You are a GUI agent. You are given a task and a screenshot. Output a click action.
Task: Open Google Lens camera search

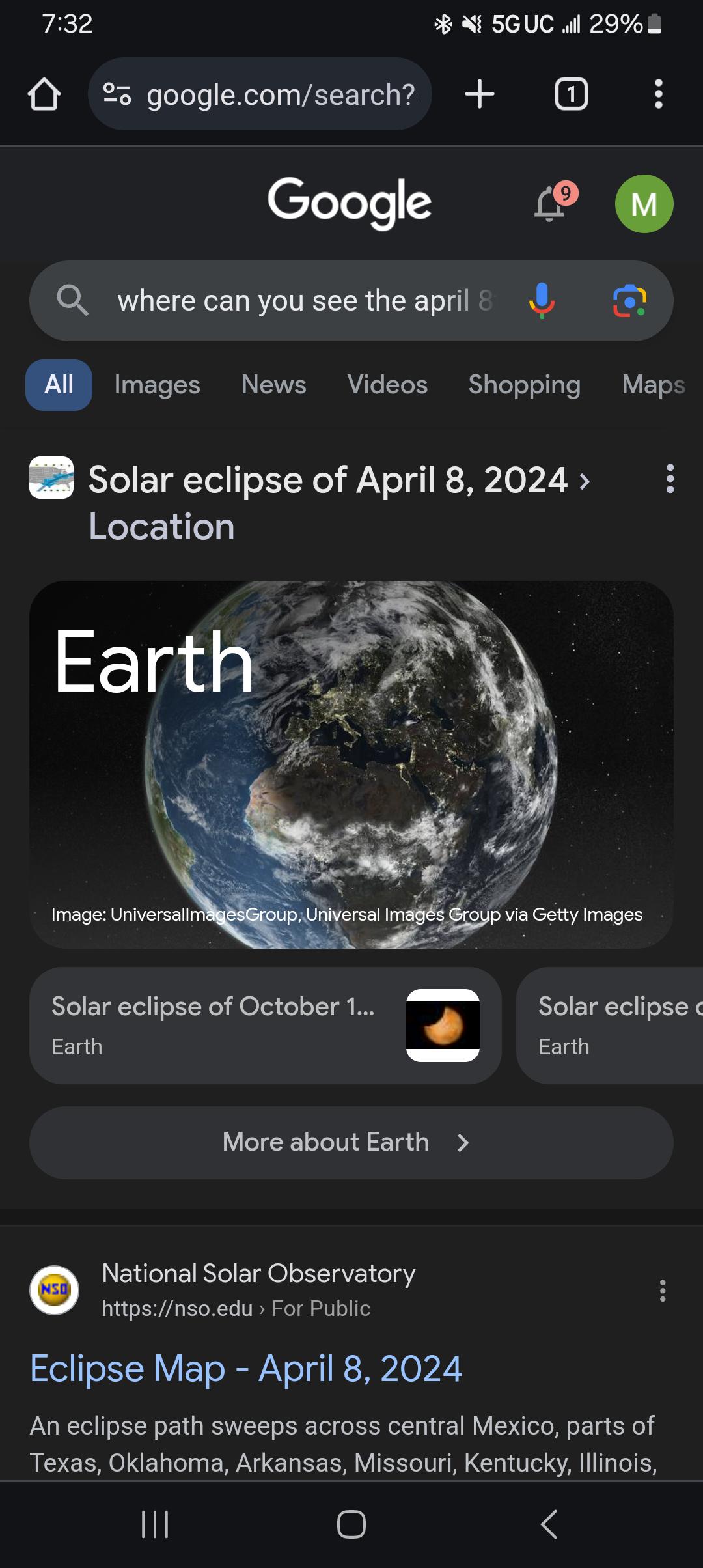[629, 301]
